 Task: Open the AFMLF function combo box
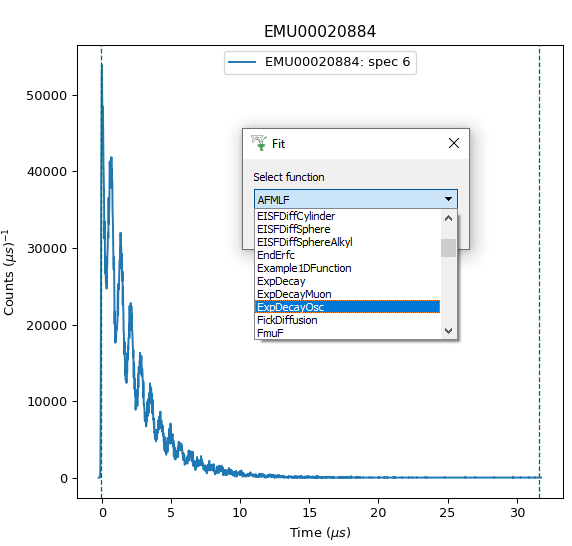click(356, 199)
